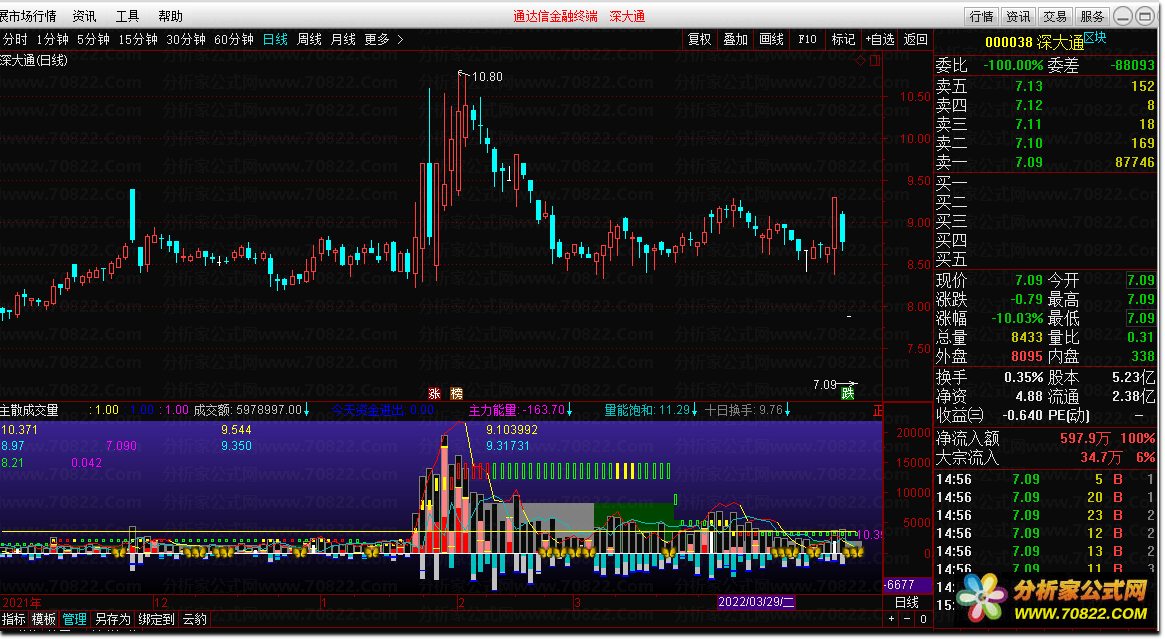Click the 资讯 top-right button
Screen dimensions: 1165x639
click(x=1018, y=16)
